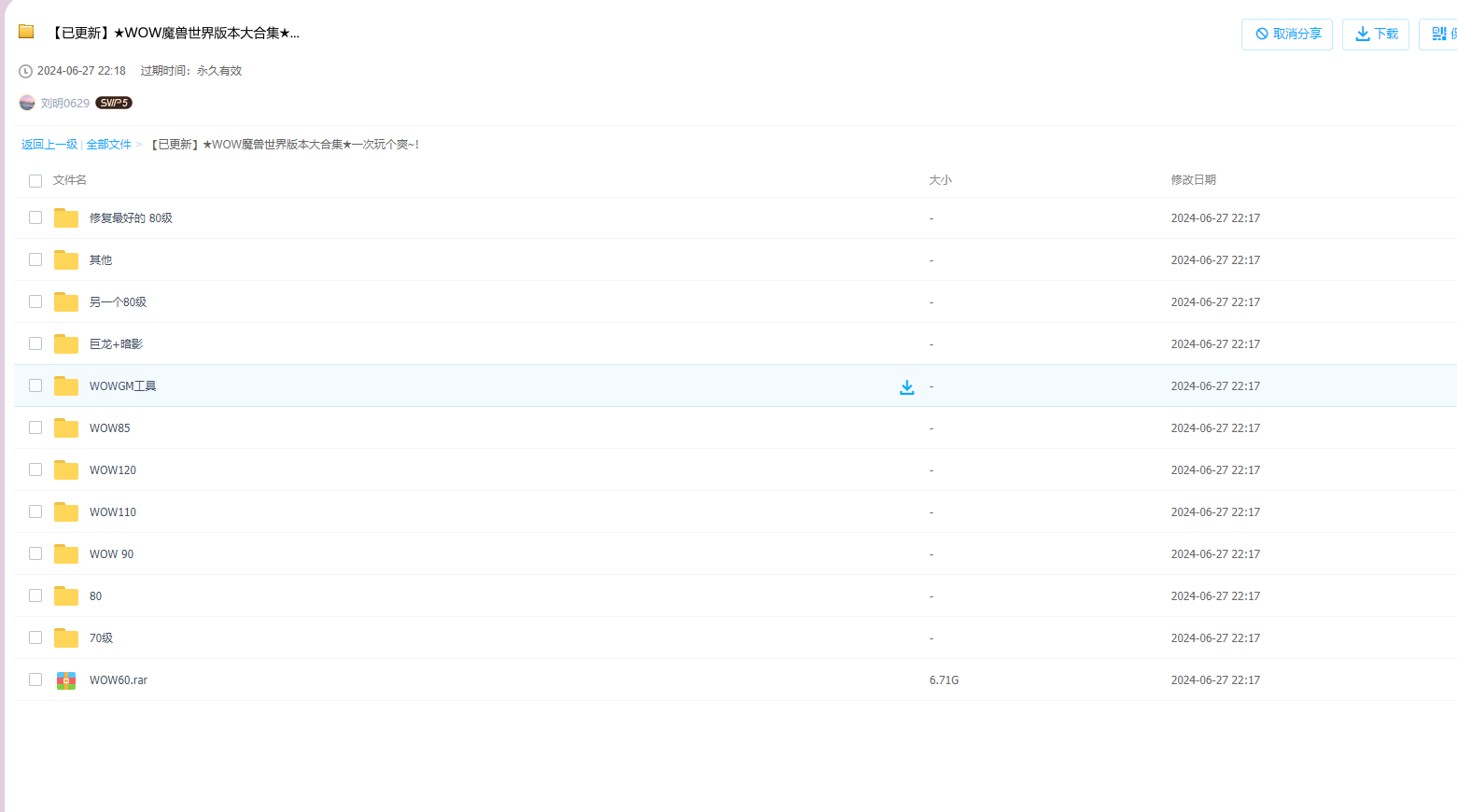Open the WOWGM工具 folder icon
Image resolution: width=1457 pixels, height=812 pixels.
tap(66, 386)
